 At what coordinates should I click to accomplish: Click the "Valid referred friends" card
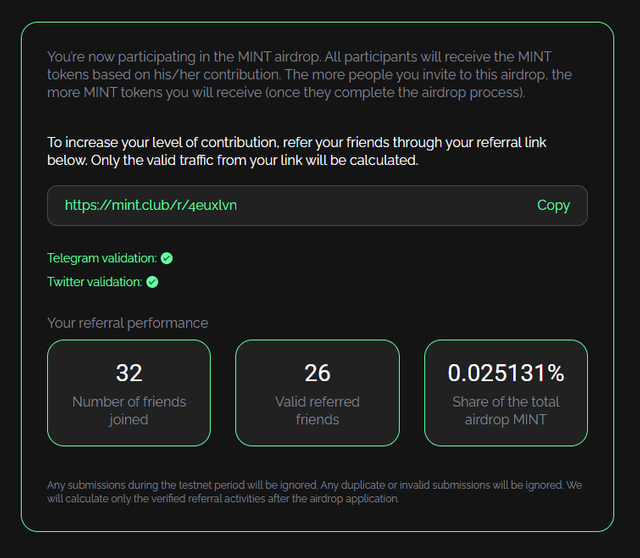pyautogui.click(x=318, y=393)
